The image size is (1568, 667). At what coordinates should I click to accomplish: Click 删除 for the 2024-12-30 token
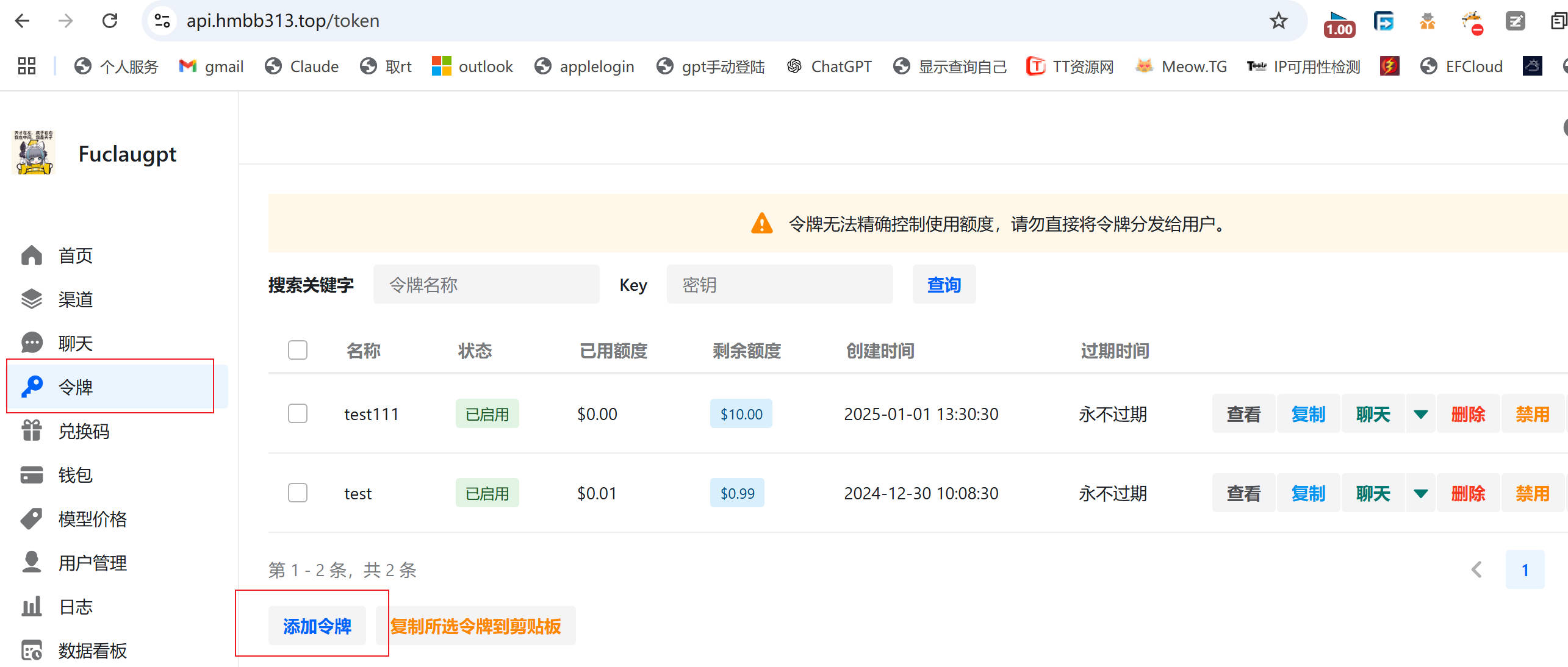tap(1468, 493)
